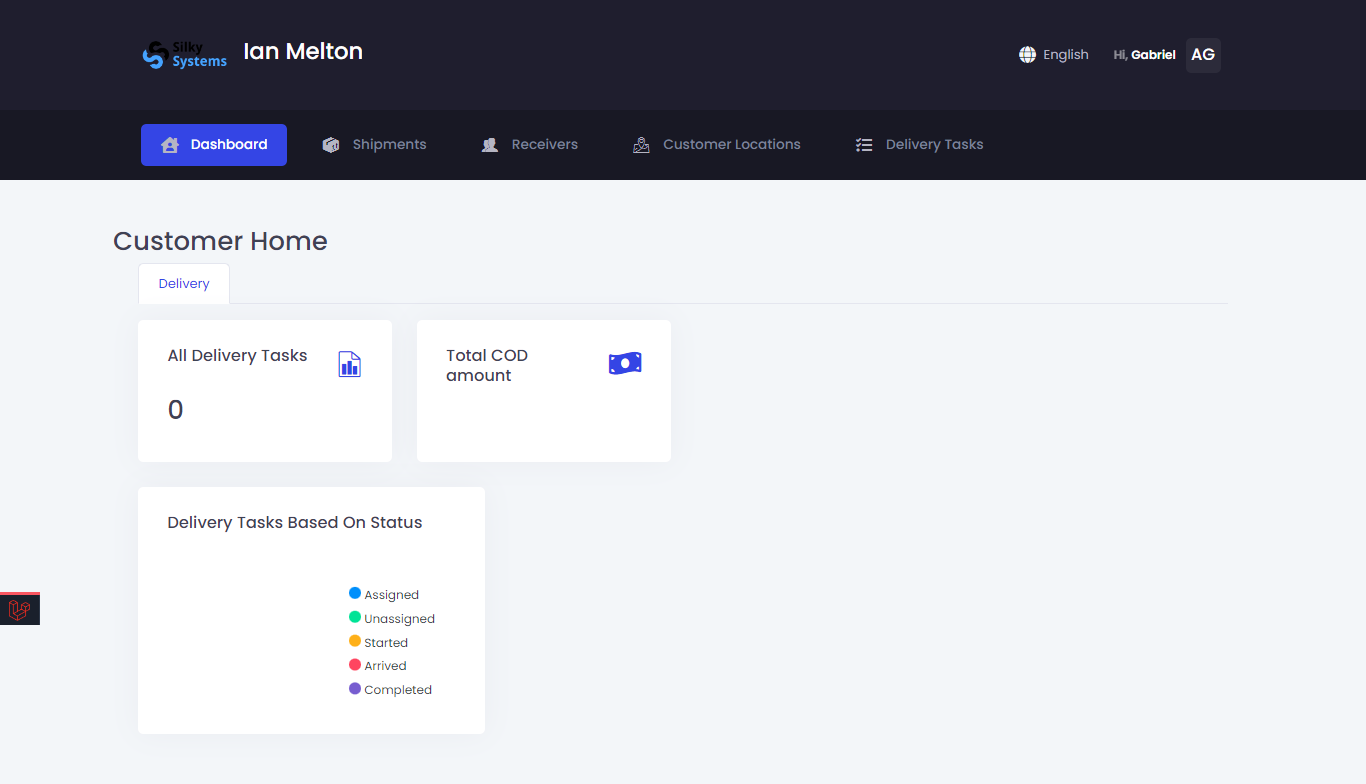Screen dimensions: 1366x784
Task: Click the bar chart icon on All Delivery Tasks
Action: coord(349,364)
